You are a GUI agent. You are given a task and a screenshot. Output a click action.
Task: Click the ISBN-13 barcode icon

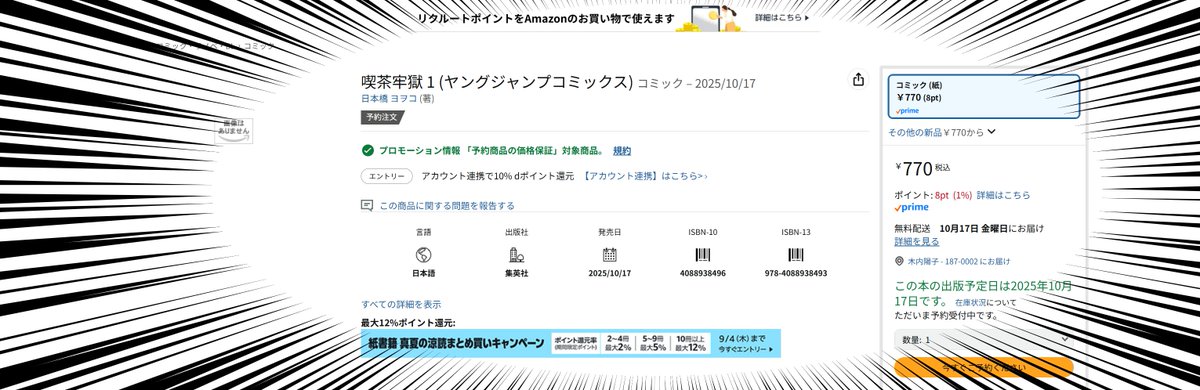[x=795, y=254]
